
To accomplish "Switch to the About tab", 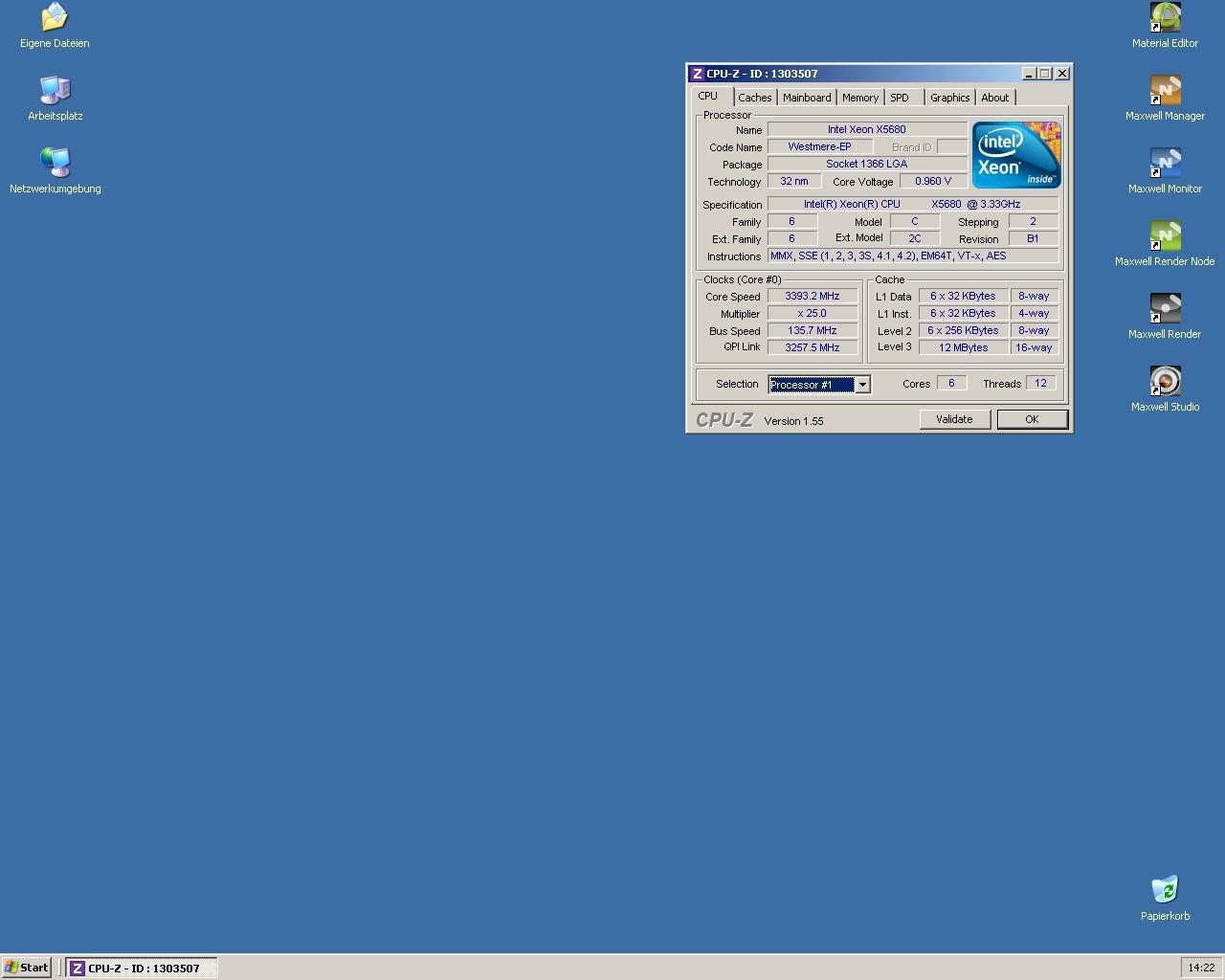I will coord(995,98).
